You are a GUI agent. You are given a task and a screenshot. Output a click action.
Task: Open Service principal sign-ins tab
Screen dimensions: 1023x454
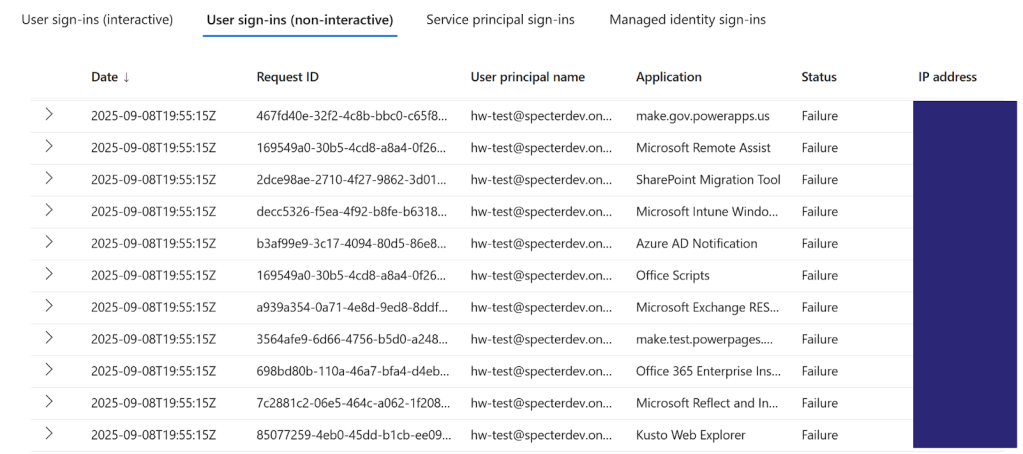(500, 20)
